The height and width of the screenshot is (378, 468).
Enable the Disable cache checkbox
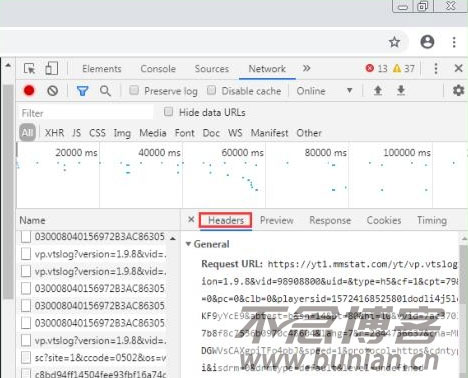click(211, 90)
